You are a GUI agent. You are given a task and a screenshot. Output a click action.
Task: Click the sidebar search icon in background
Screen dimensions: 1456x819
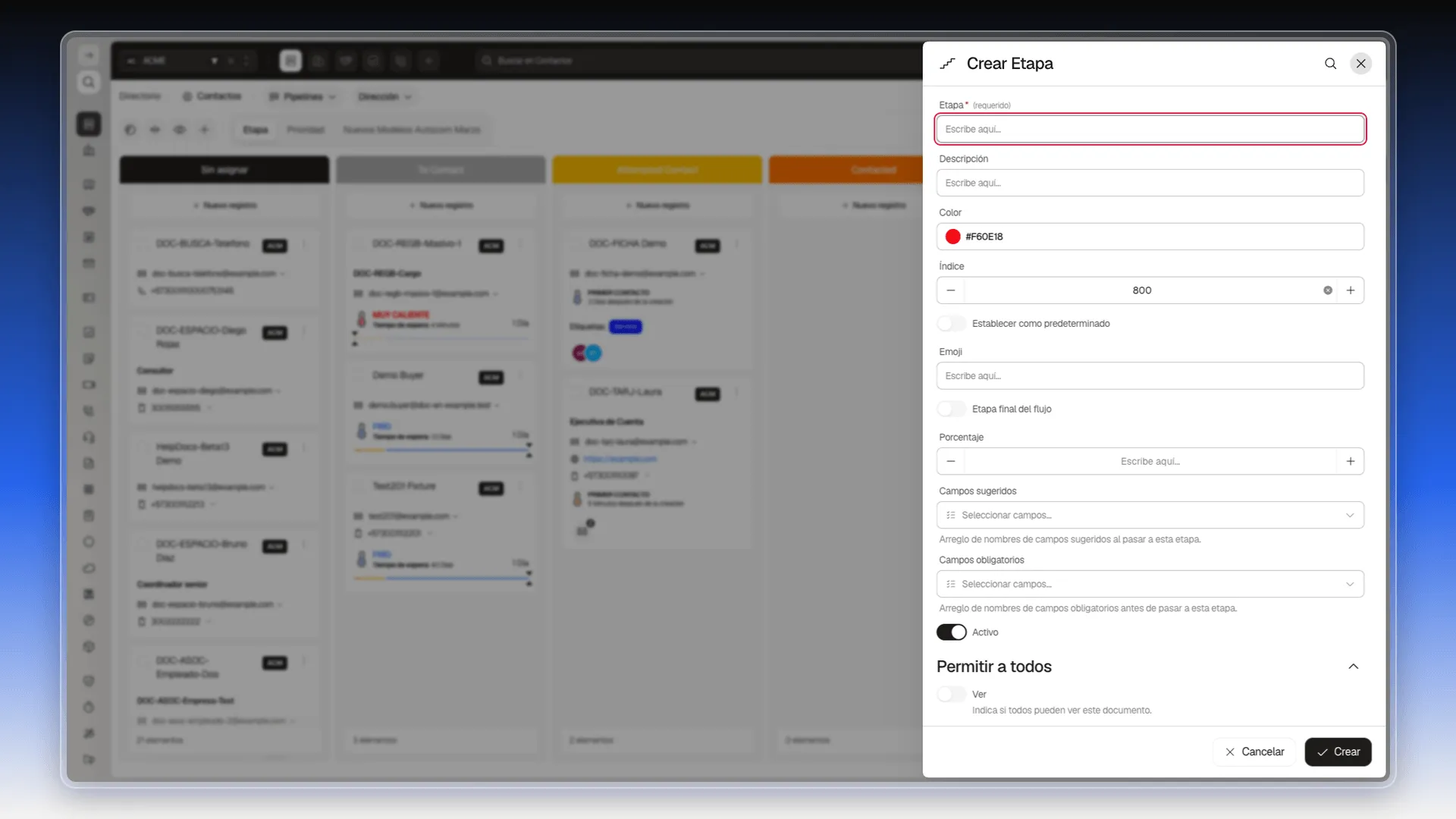tap(89, 82)
